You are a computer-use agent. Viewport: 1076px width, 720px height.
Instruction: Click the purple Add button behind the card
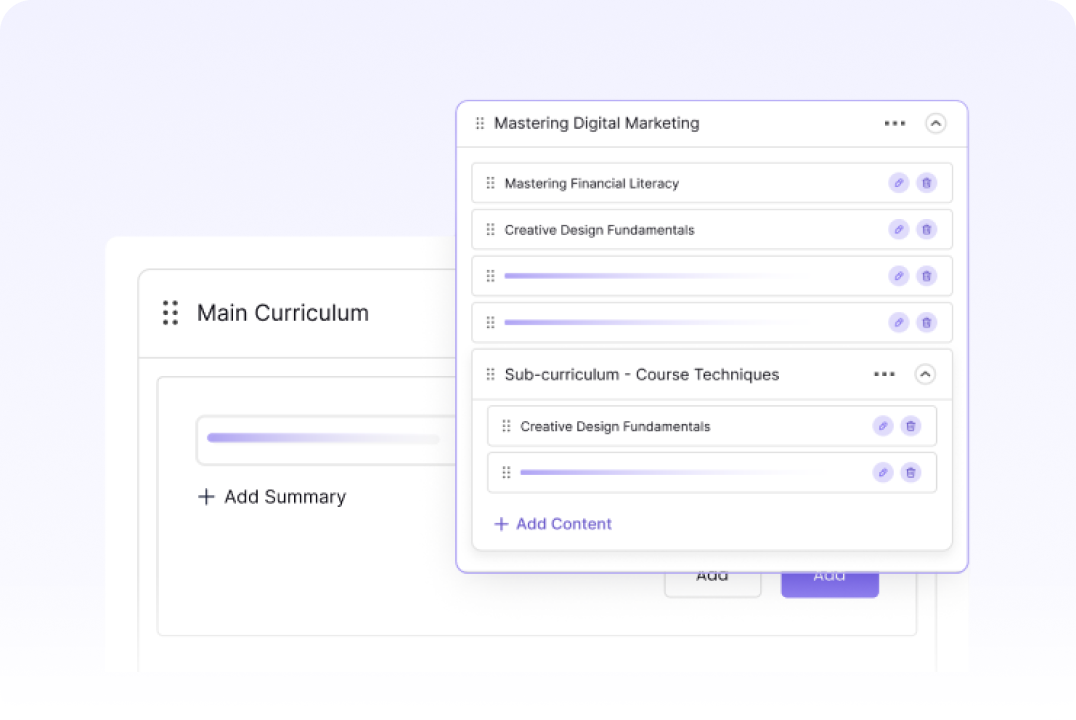click(x=830, y=583)
